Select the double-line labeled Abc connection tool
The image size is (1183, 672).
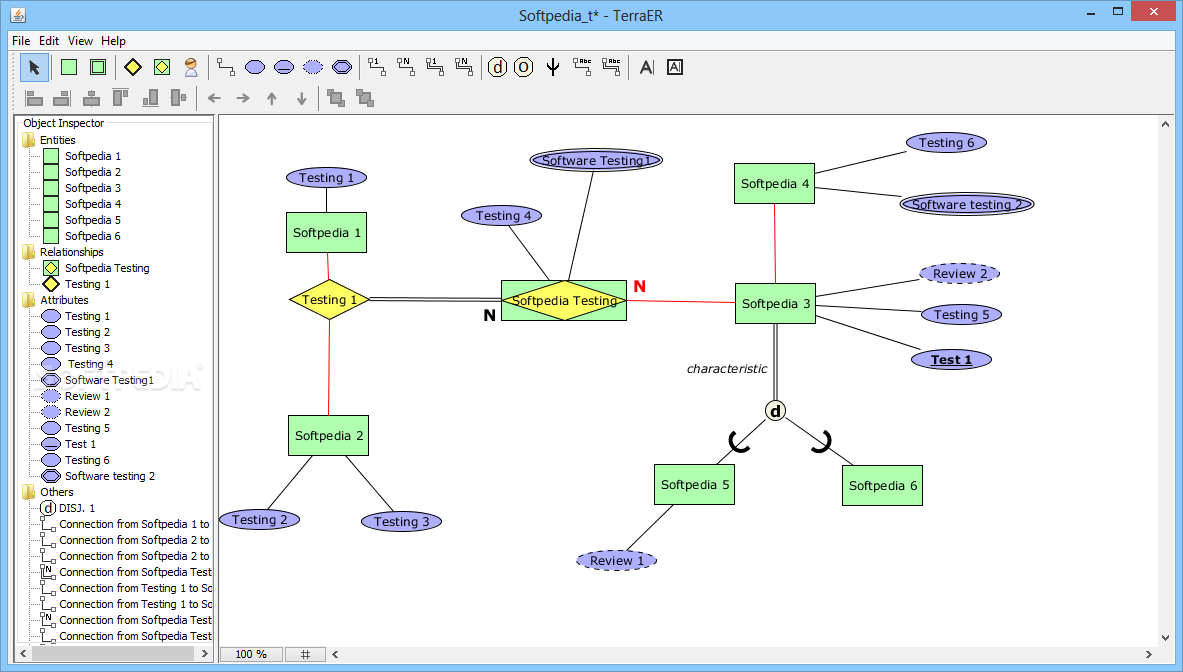pyautogui.click(x=611, y=67)
